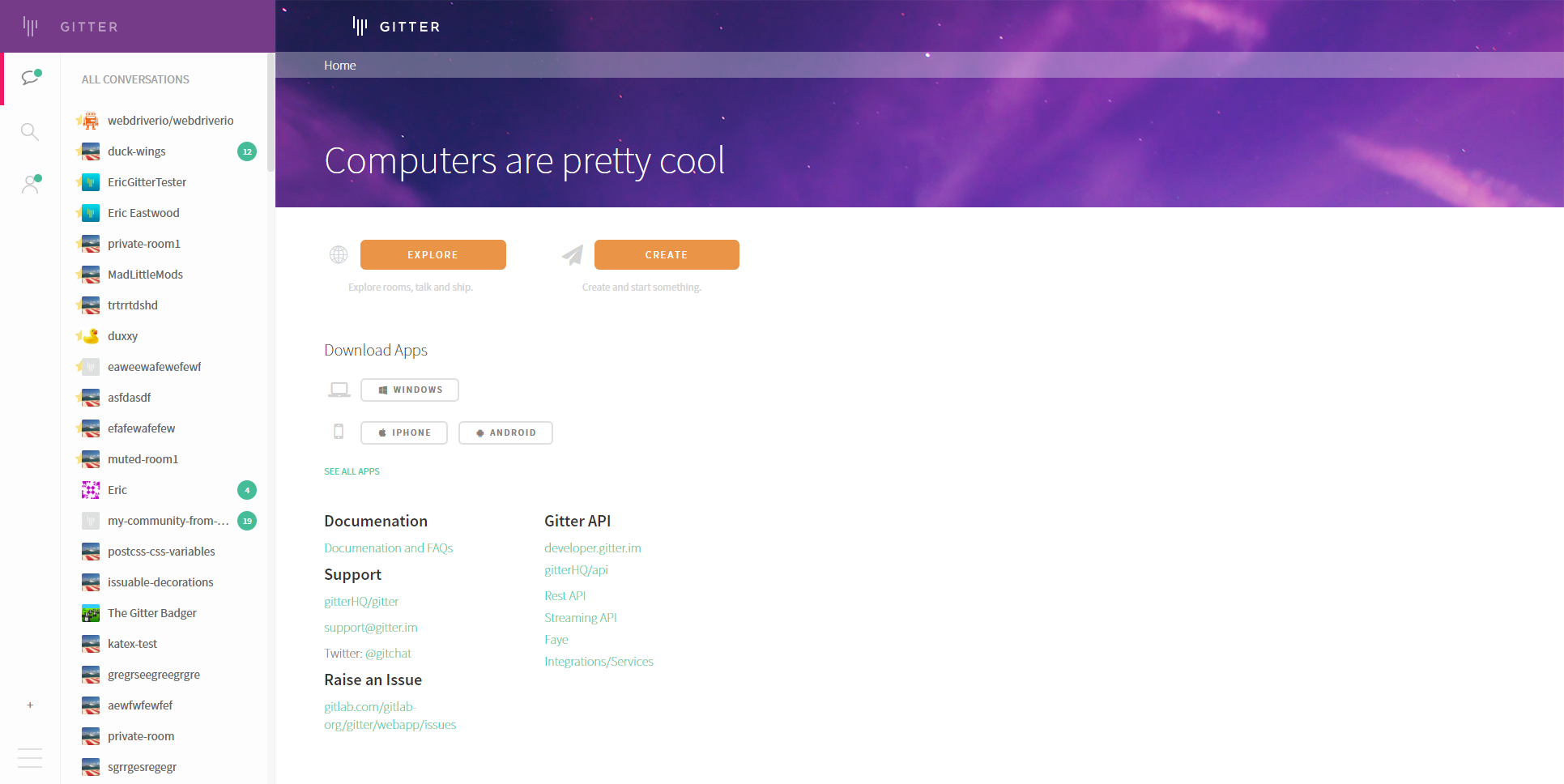1564x784 pixels.
Task: Open gitterHQ/api link
Action: click(576, 570)
